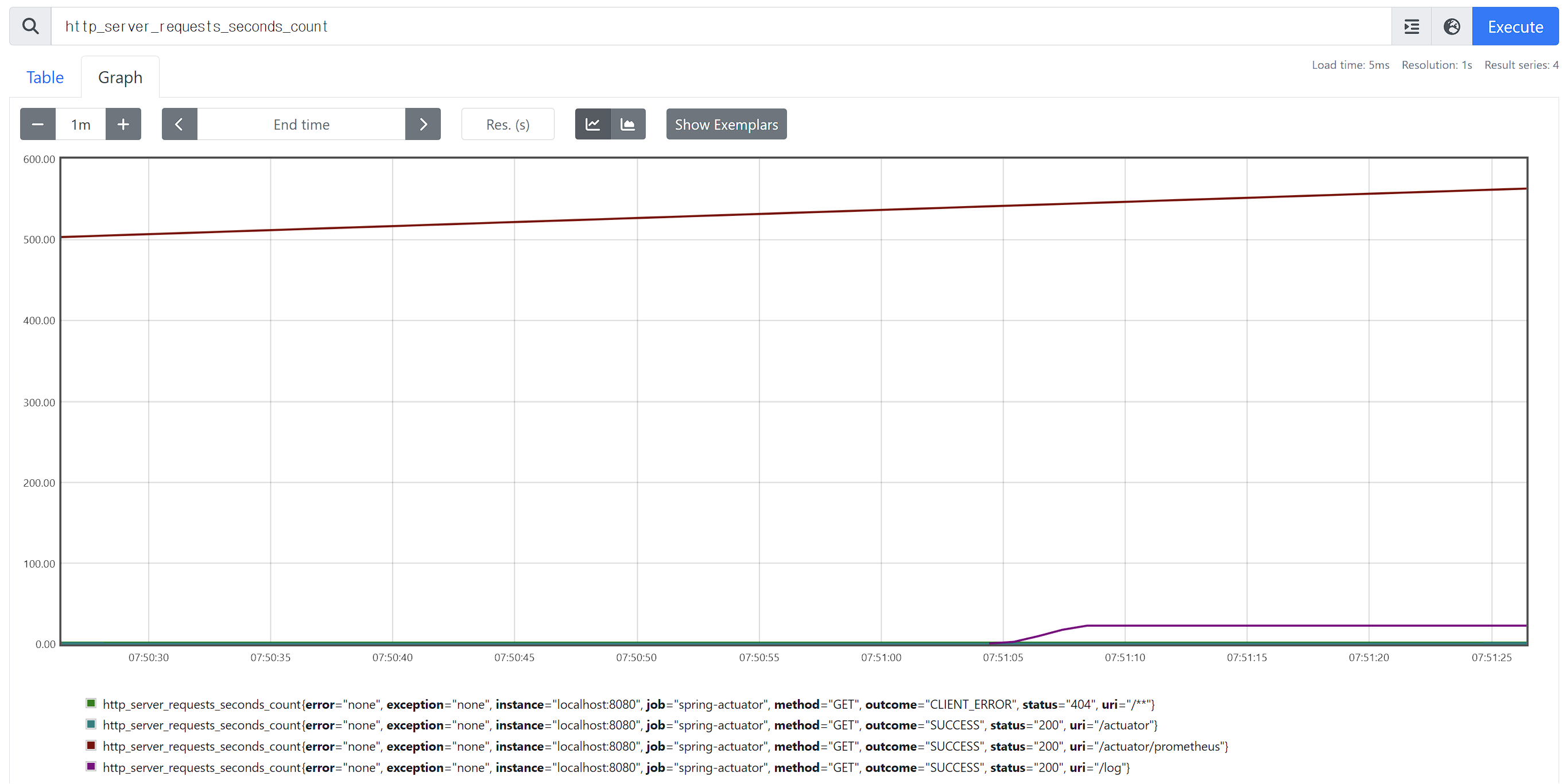Increase range with plus button
Viewport: 1566px width, 784px height.
[x=123, y=124]
